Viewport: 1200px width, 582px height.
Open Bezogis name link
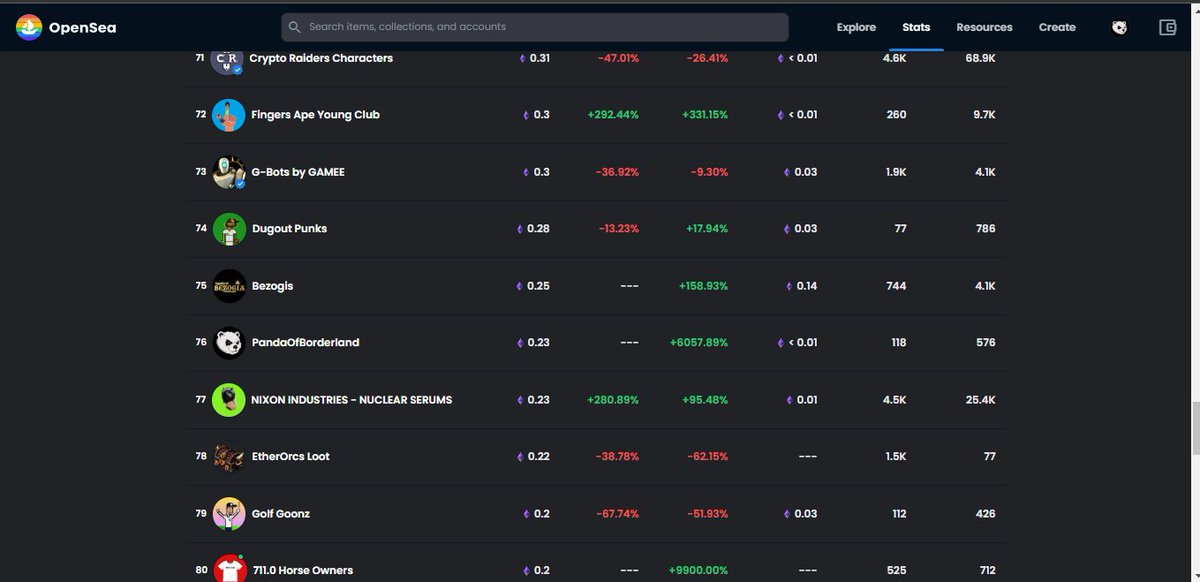tap(272, 286)
